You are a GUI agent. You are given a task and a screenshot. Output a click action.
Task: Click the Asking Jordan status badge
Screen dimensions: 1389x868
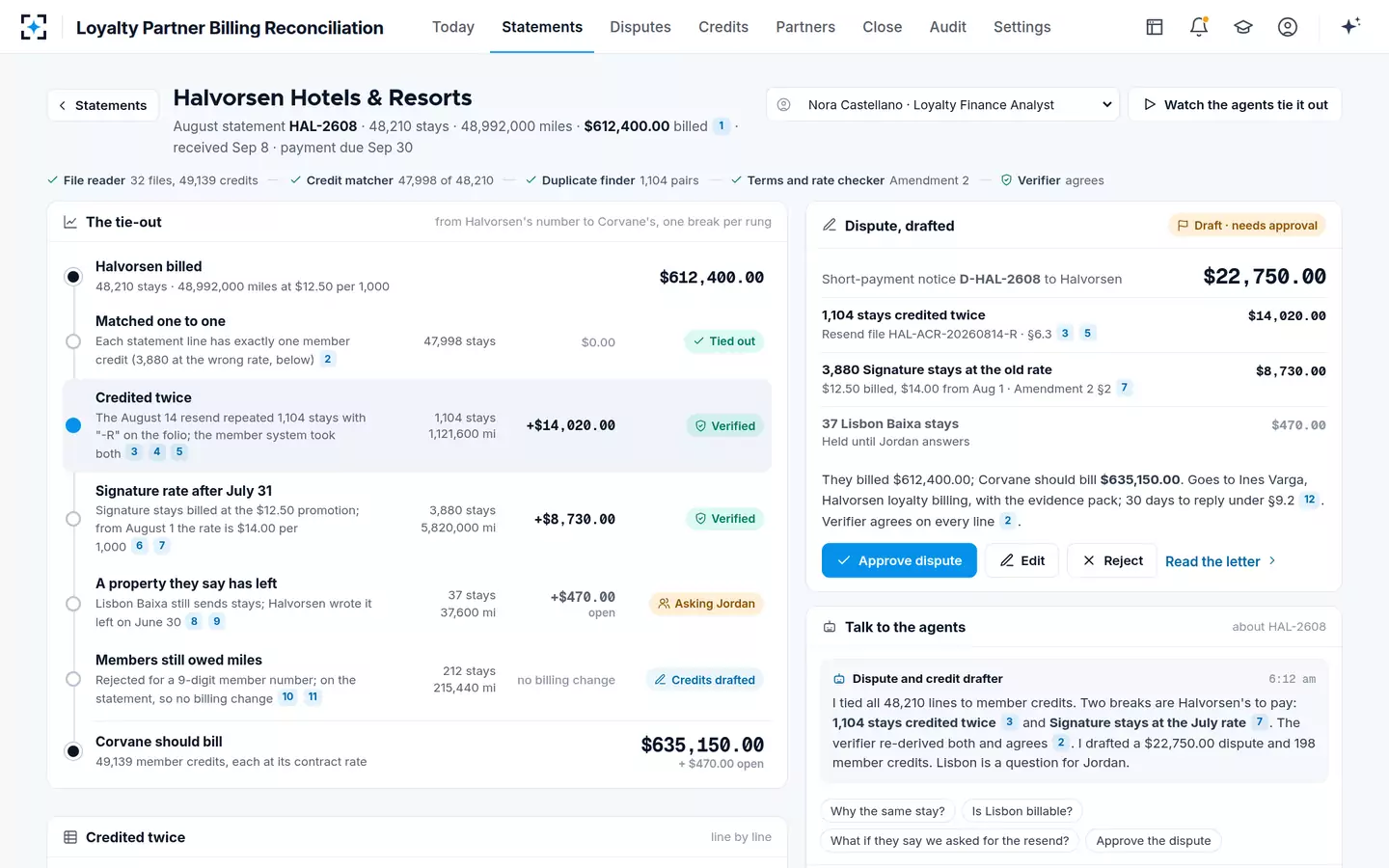point(706,604)
